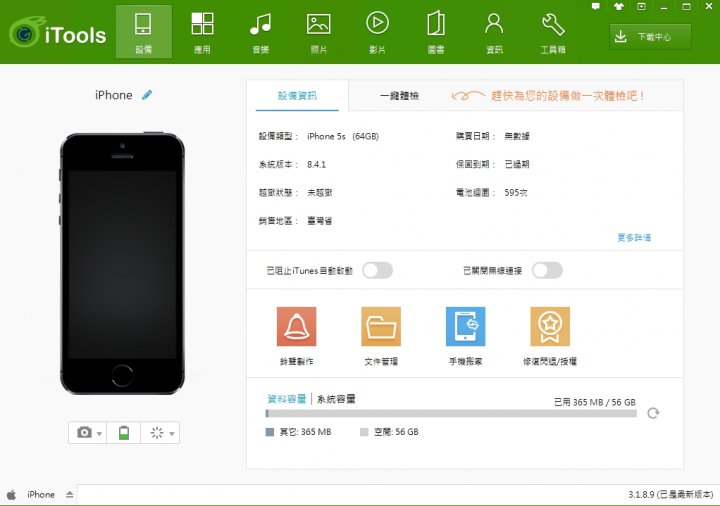Click the Apple logo in status bar

[x=11, y=495]
